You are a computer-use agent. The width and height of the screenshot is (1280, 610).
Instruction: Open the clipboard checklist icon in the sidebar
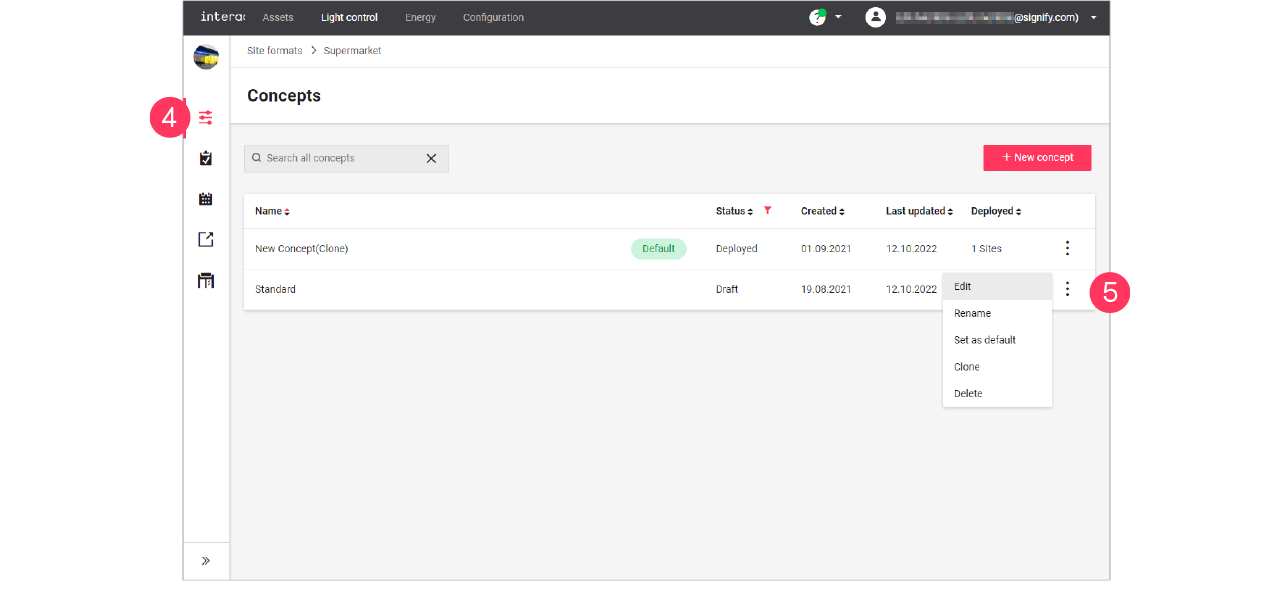click(205, 158)
